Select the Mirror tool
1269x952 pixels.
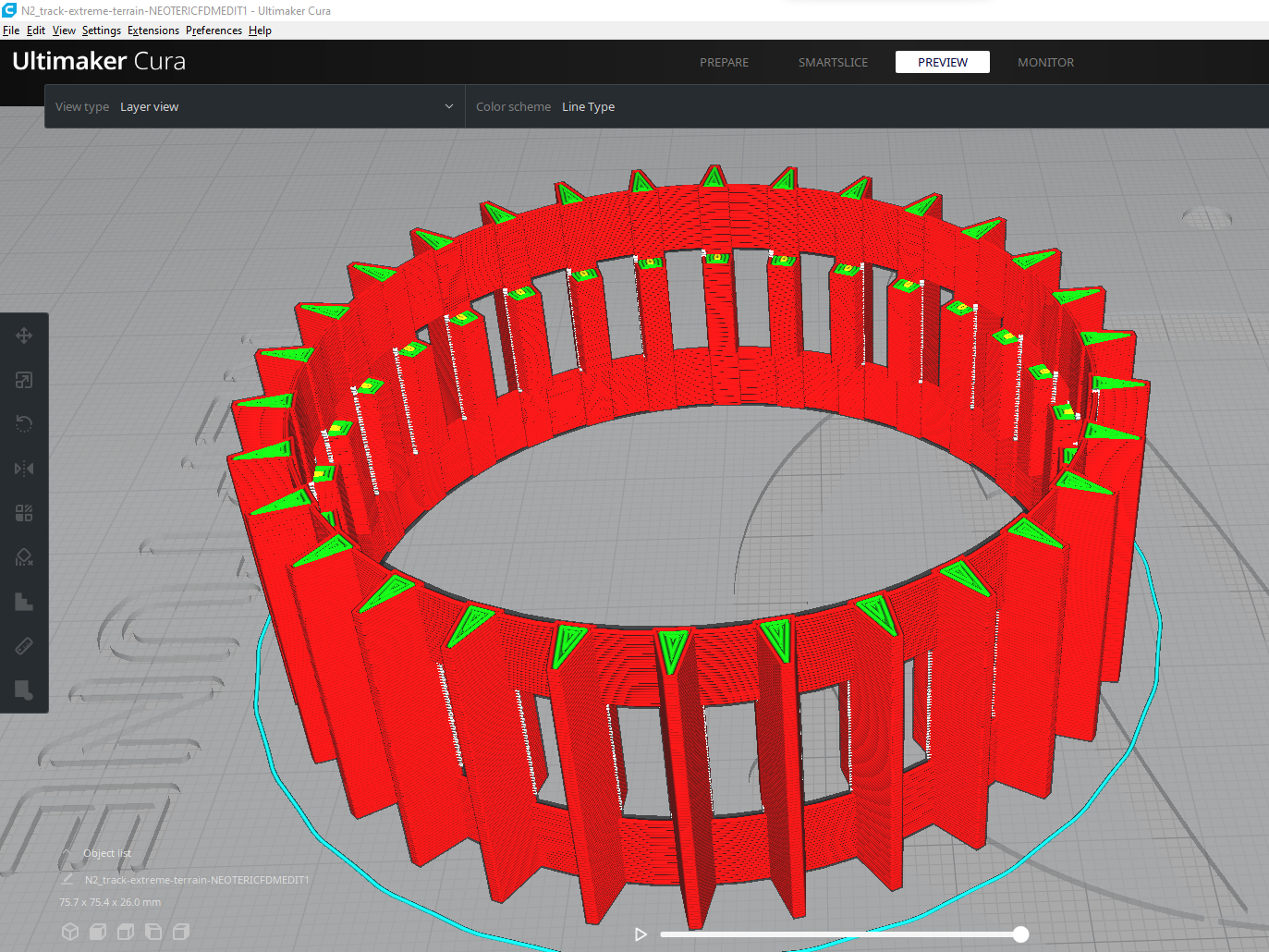24,469
